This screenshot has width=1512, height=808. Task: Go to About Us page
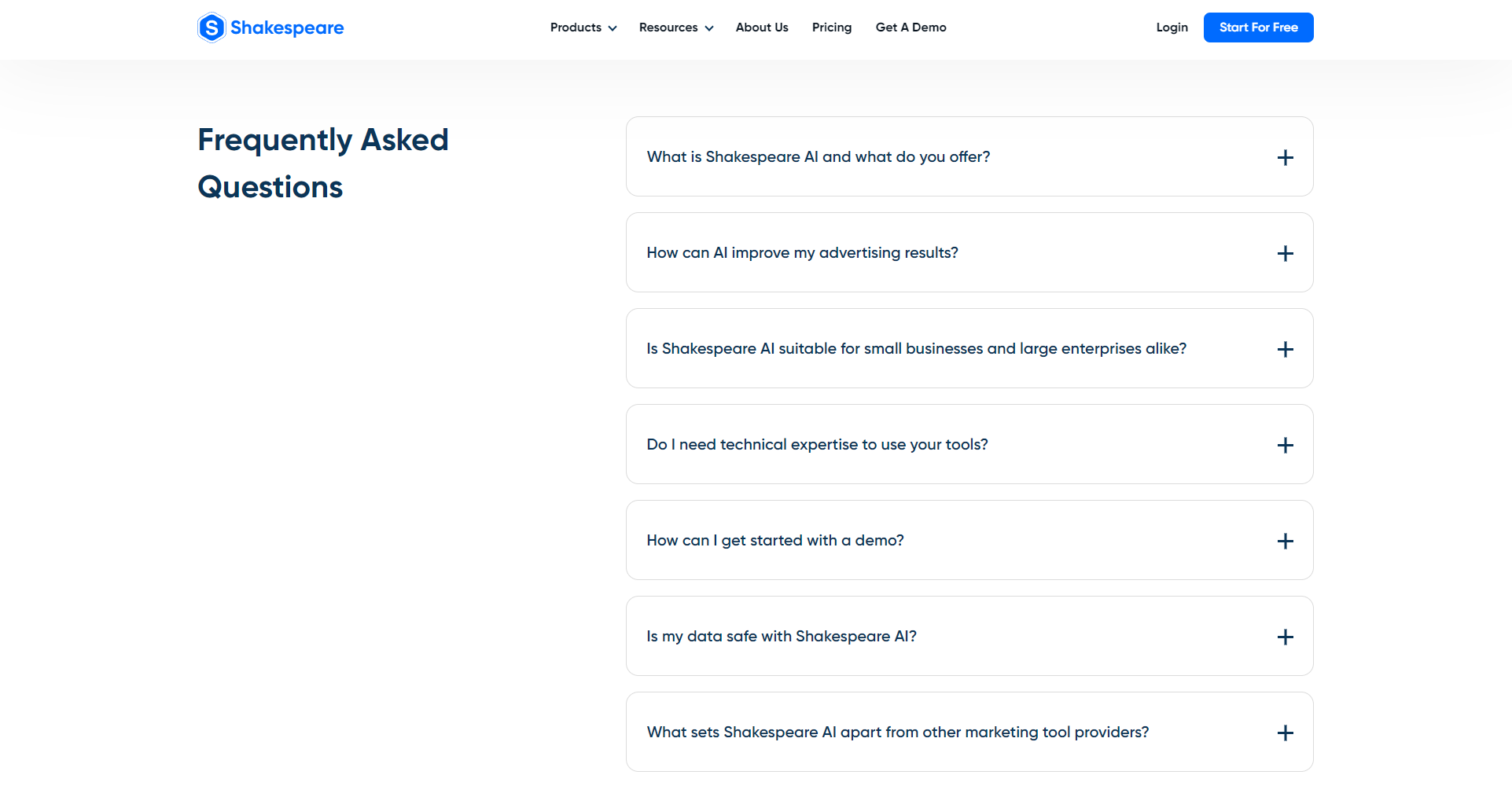[x=762, y=28]
